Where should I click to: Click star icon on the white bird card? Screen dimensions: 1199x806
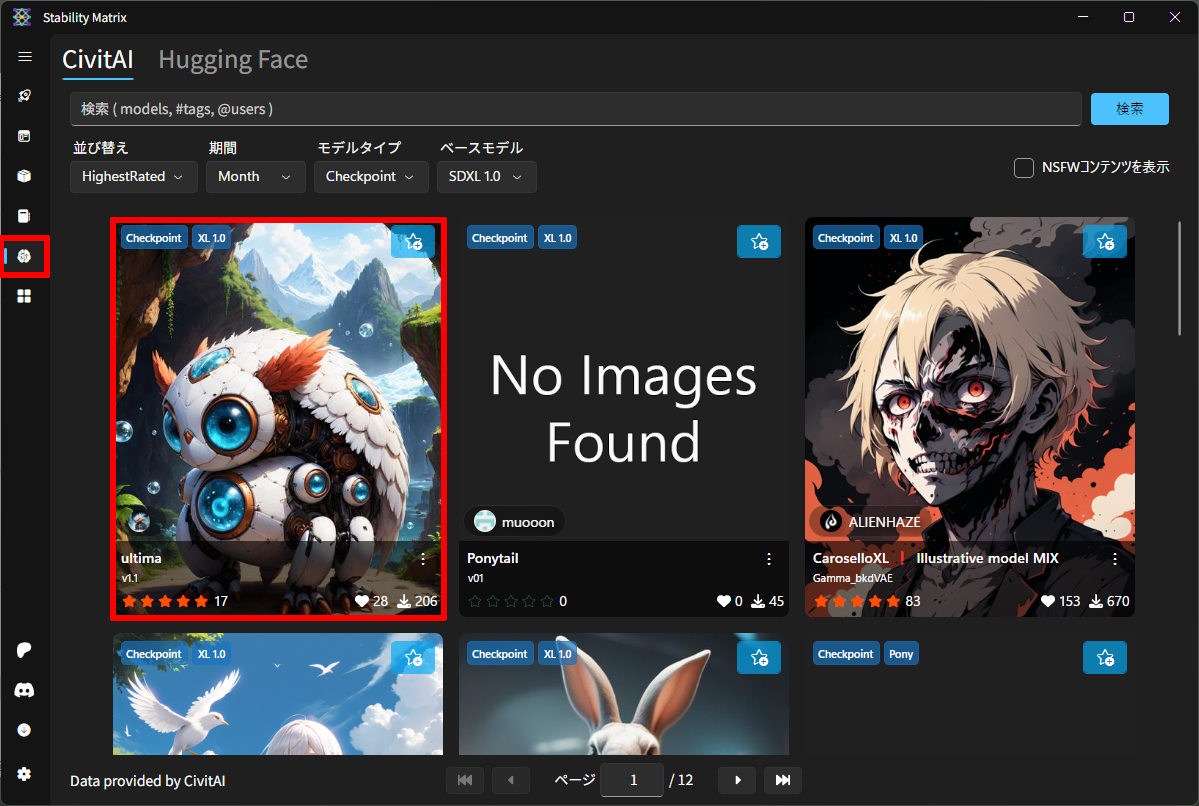pos(414,658)
